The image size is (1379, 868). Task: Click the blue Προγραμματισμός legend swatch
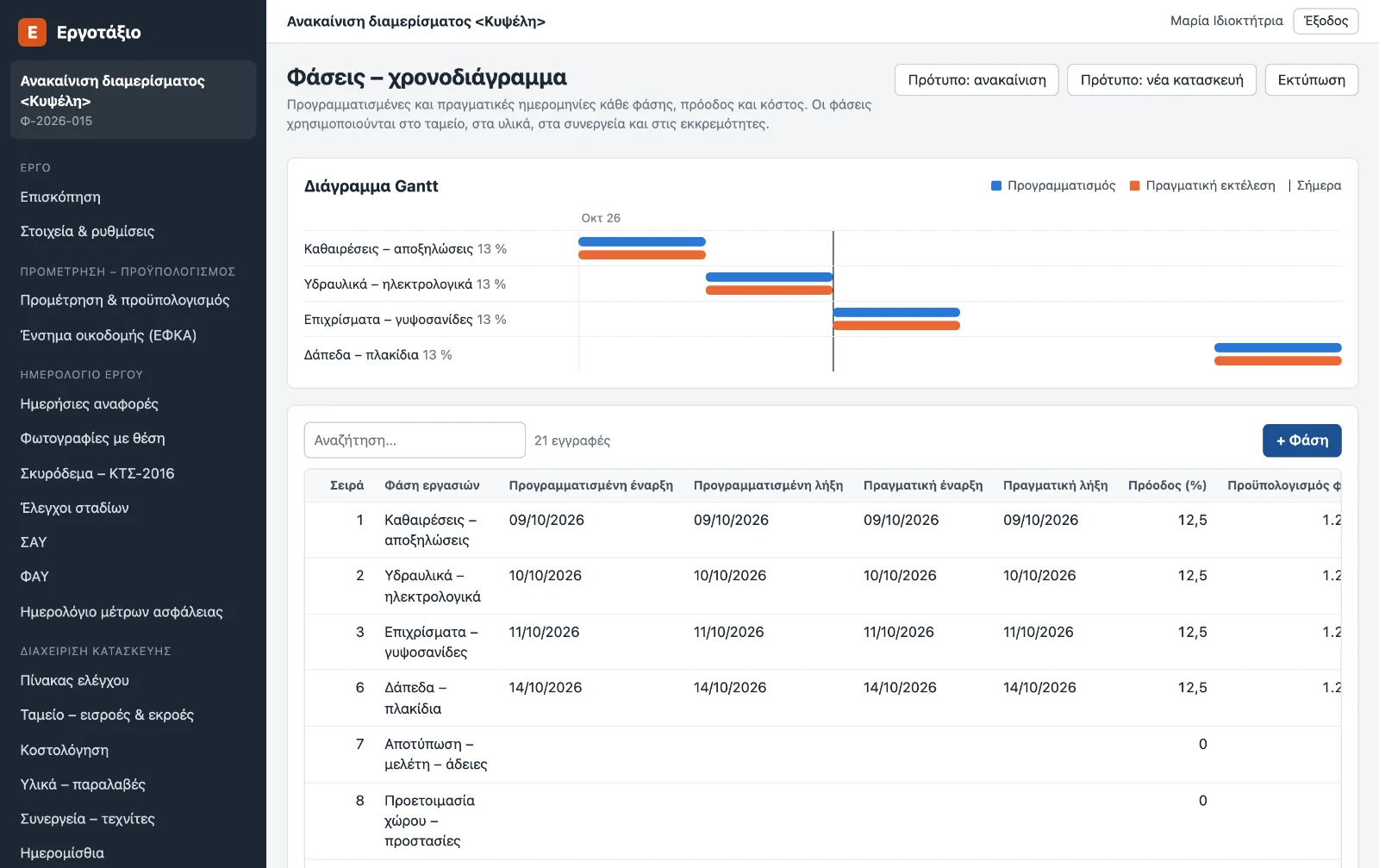point(996,185)
